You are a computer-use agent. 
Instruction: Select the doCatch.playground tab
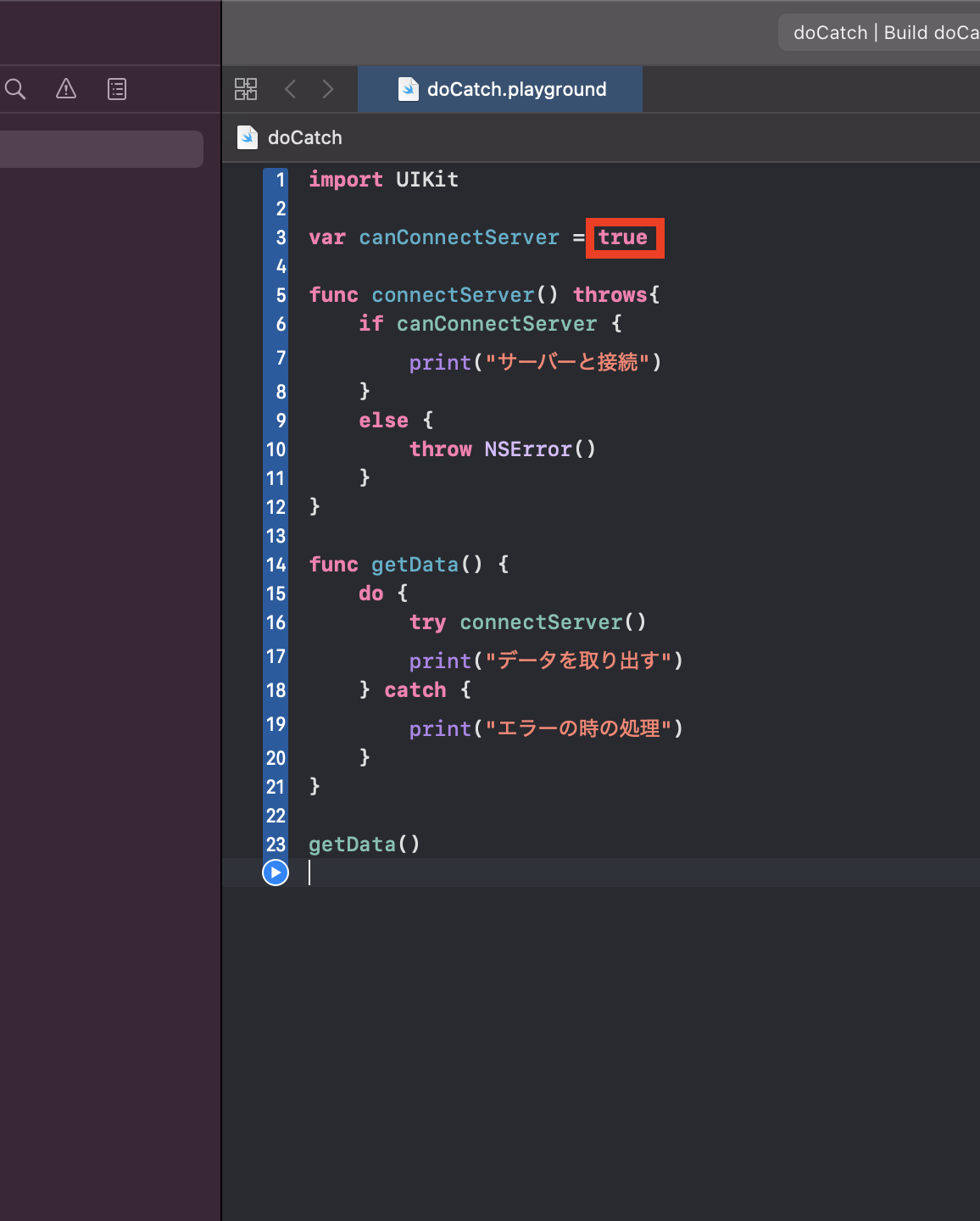click(500, 89)
